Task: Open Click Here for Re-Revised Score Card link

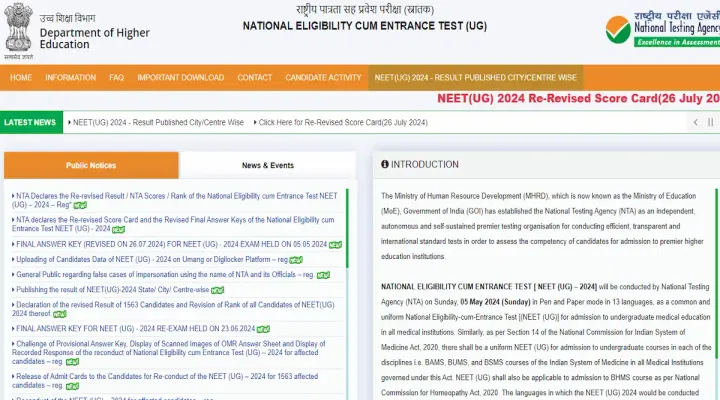Action: pos(343,123)
